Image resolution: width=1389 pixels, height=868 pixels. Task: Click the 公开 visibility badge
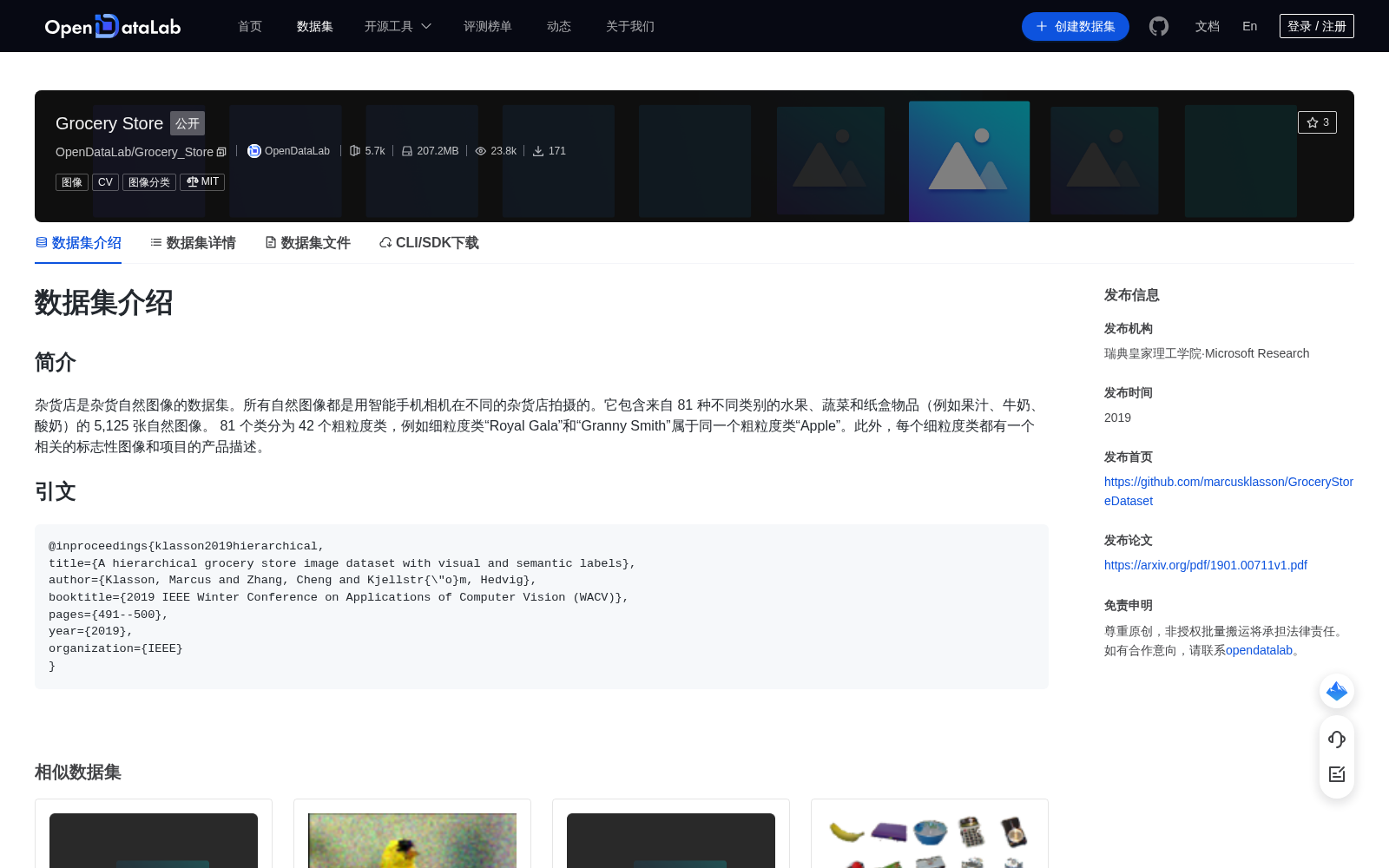pos(188,123)
